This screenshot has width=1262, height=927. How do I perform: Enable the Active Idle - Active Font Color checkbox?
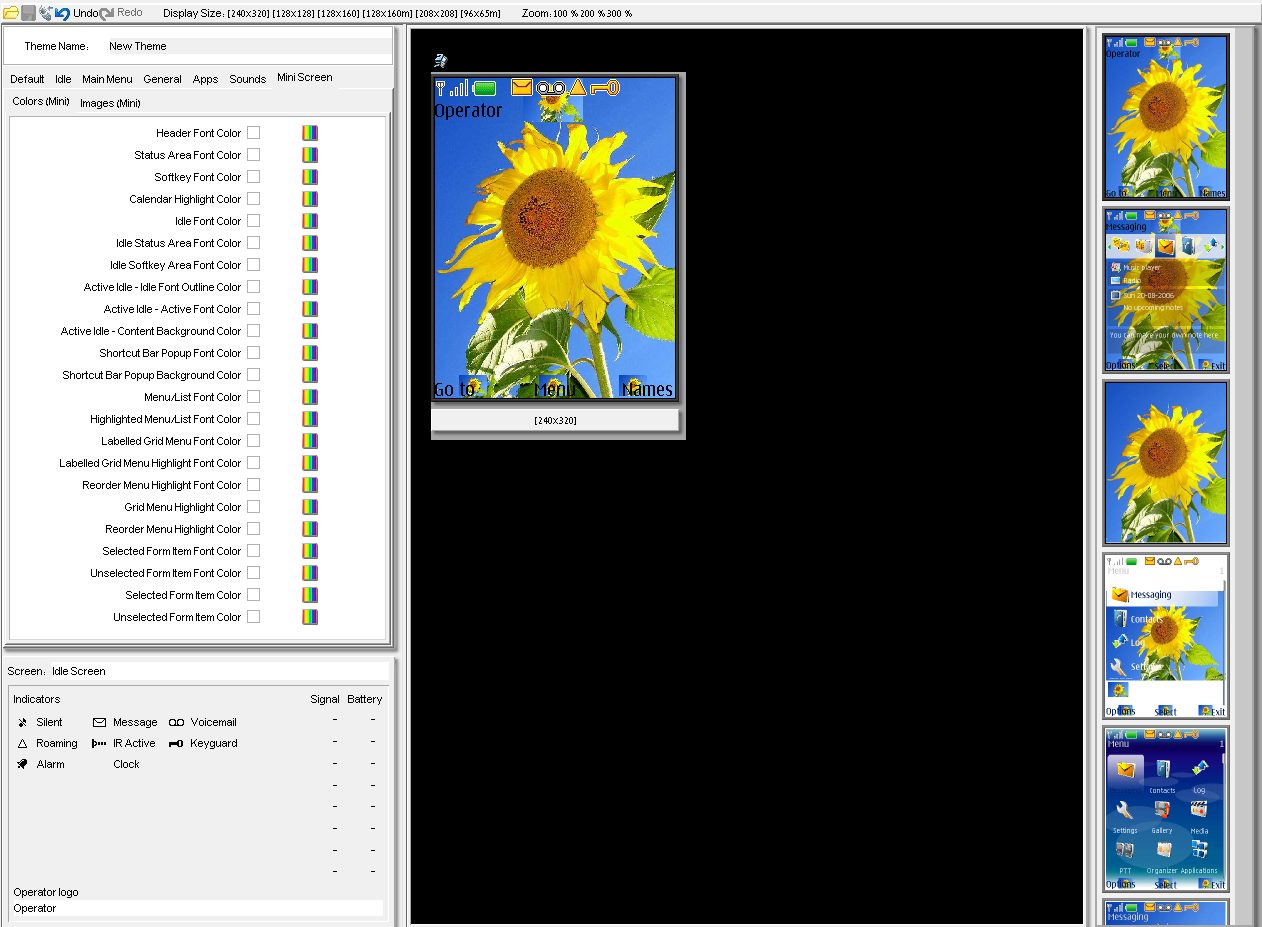coord(254,309)
